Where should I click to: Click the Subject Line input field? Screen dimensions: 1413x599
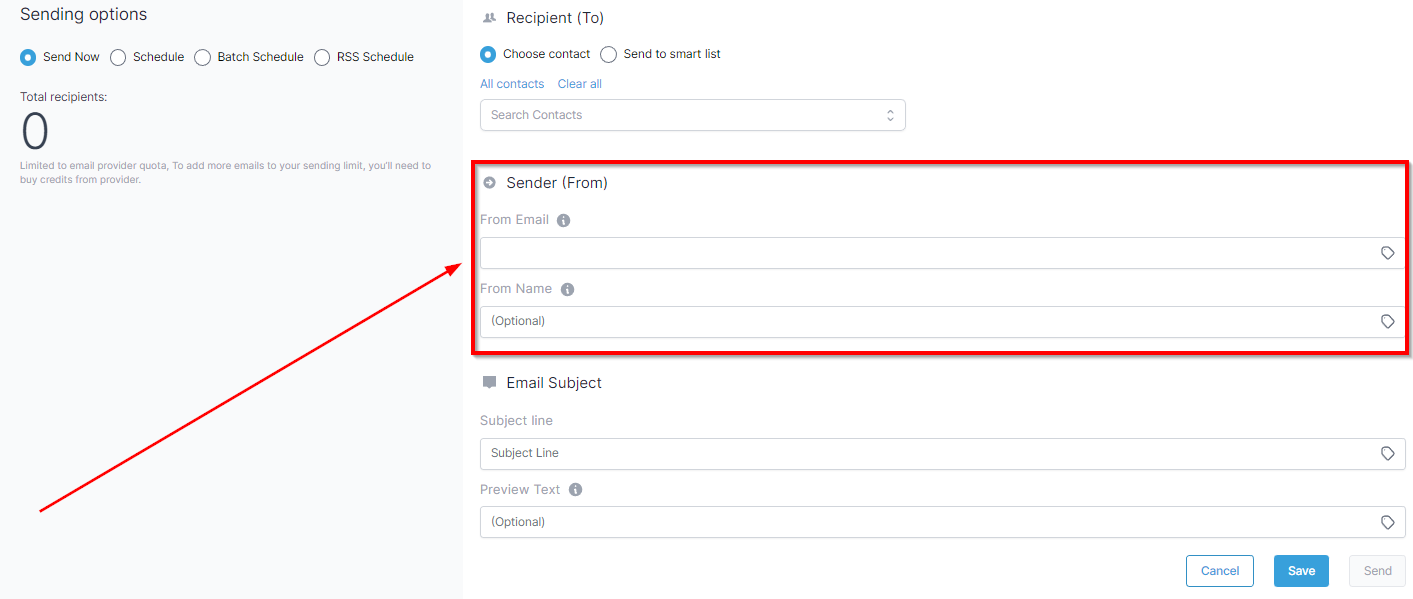[942, 454]
